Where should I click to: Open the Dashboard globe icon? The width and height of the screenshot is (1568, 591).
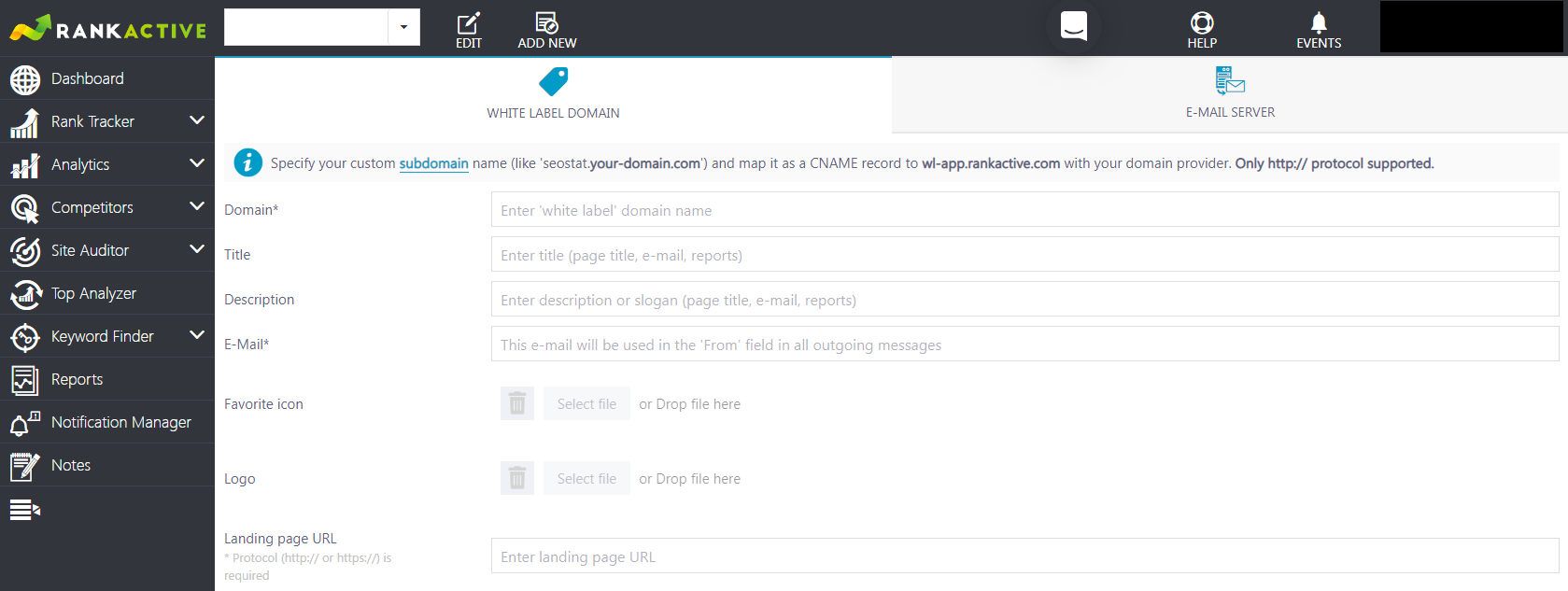click(x=25, y=79)
